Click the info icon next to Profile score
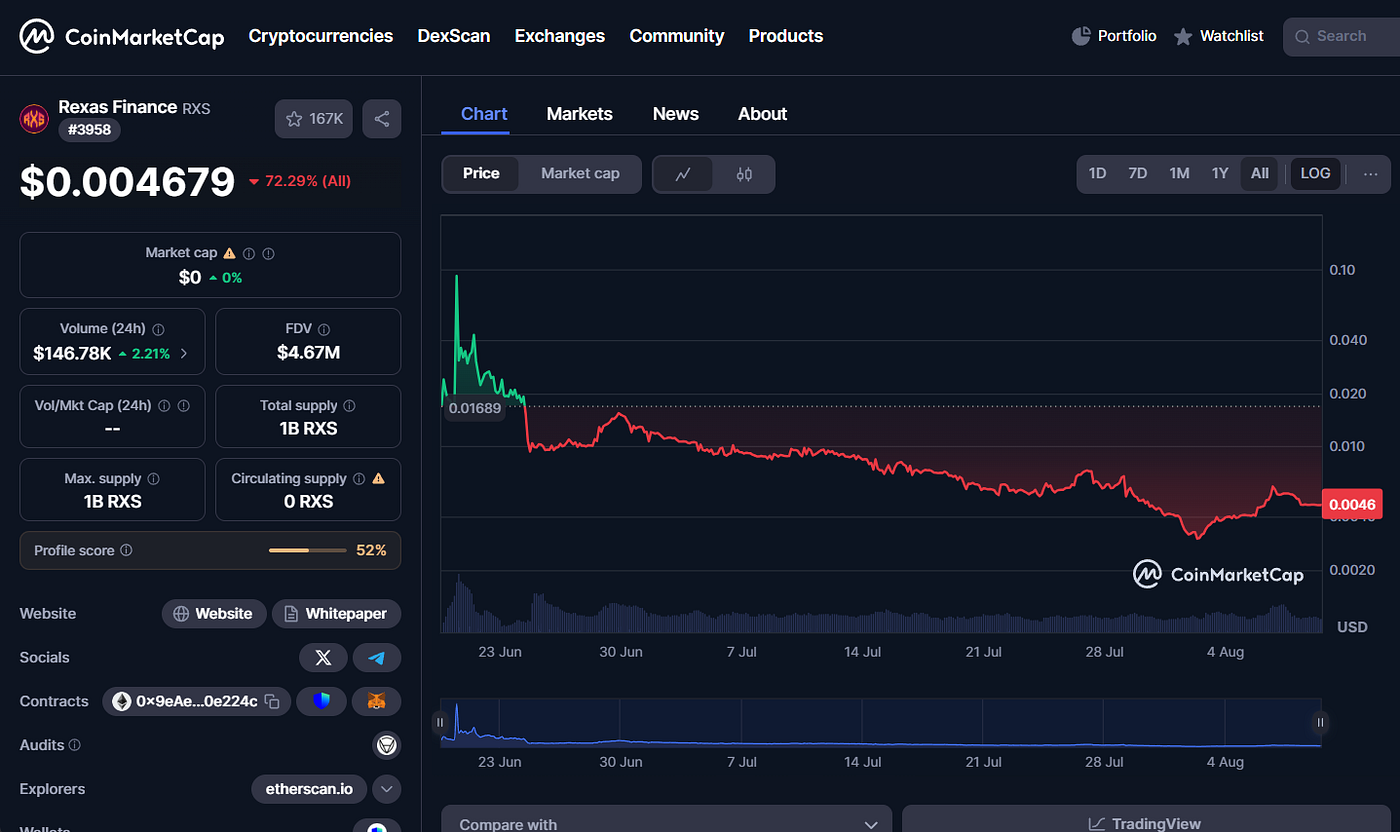 (x=126, y=551)
